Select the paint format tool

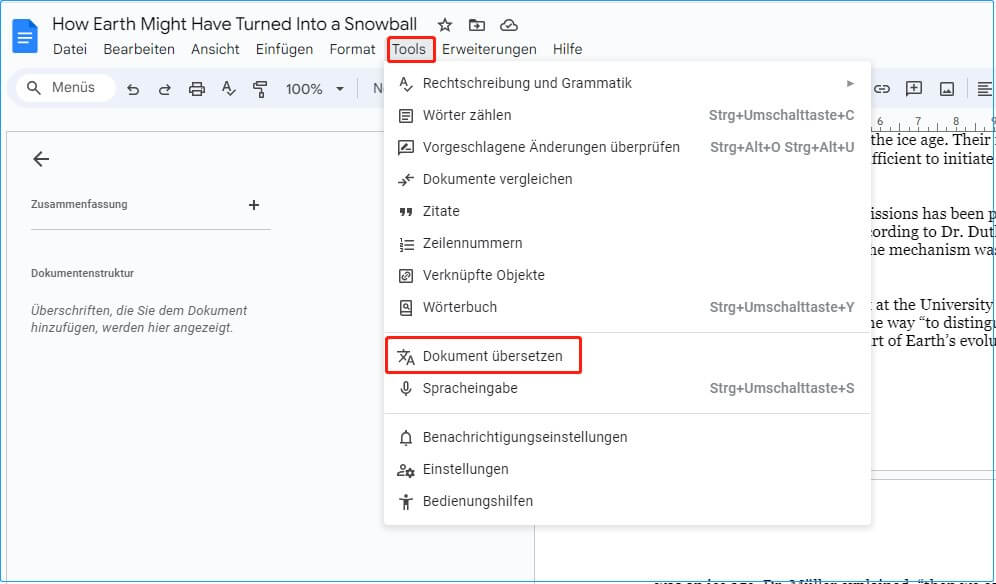point(258,88)
